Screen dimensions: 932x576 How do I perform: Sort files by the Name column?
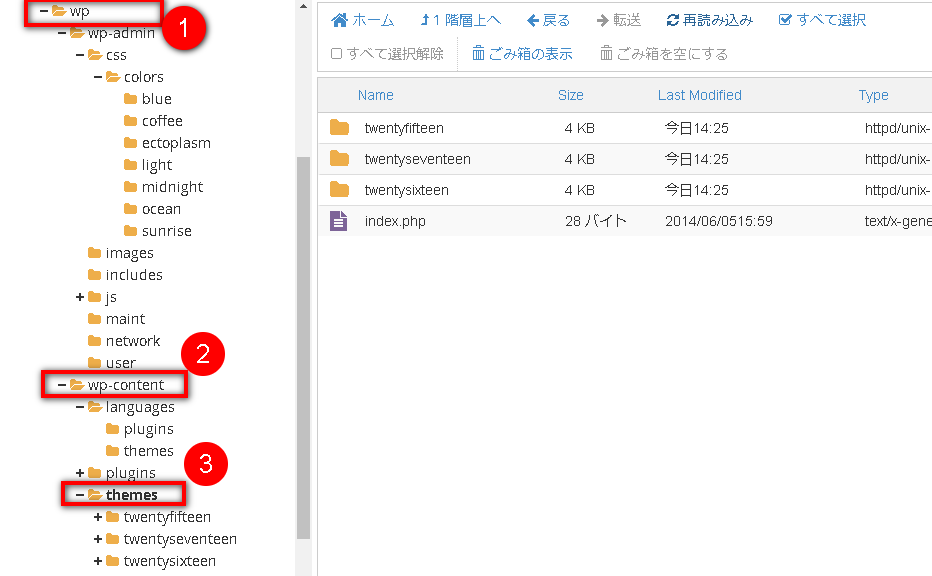[376, 95]
